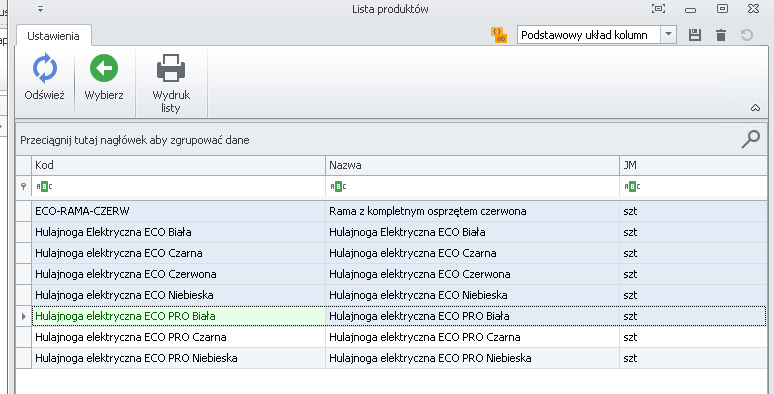Click Nazwa cell Hulajnoga elektryczna ECO Czarna
Image resolution: width=774 pixels, height=394 pixels.
472,253
